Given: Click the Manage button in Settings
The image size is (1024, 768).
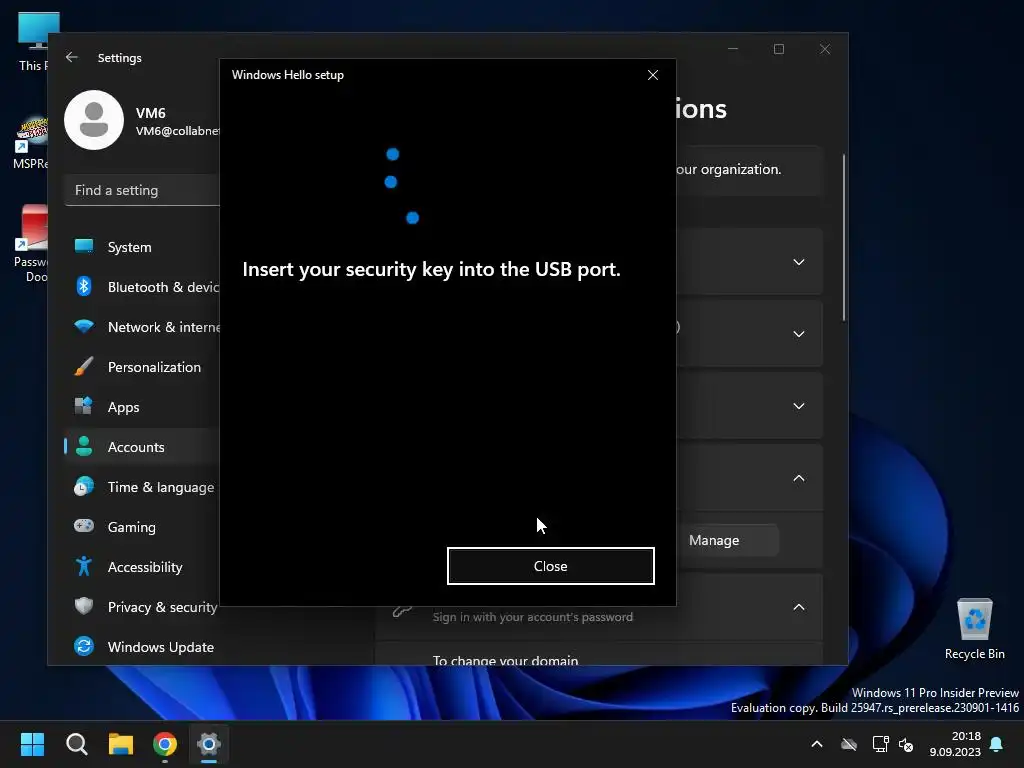Looking at the screenshot, I should [x=714, y=540].
